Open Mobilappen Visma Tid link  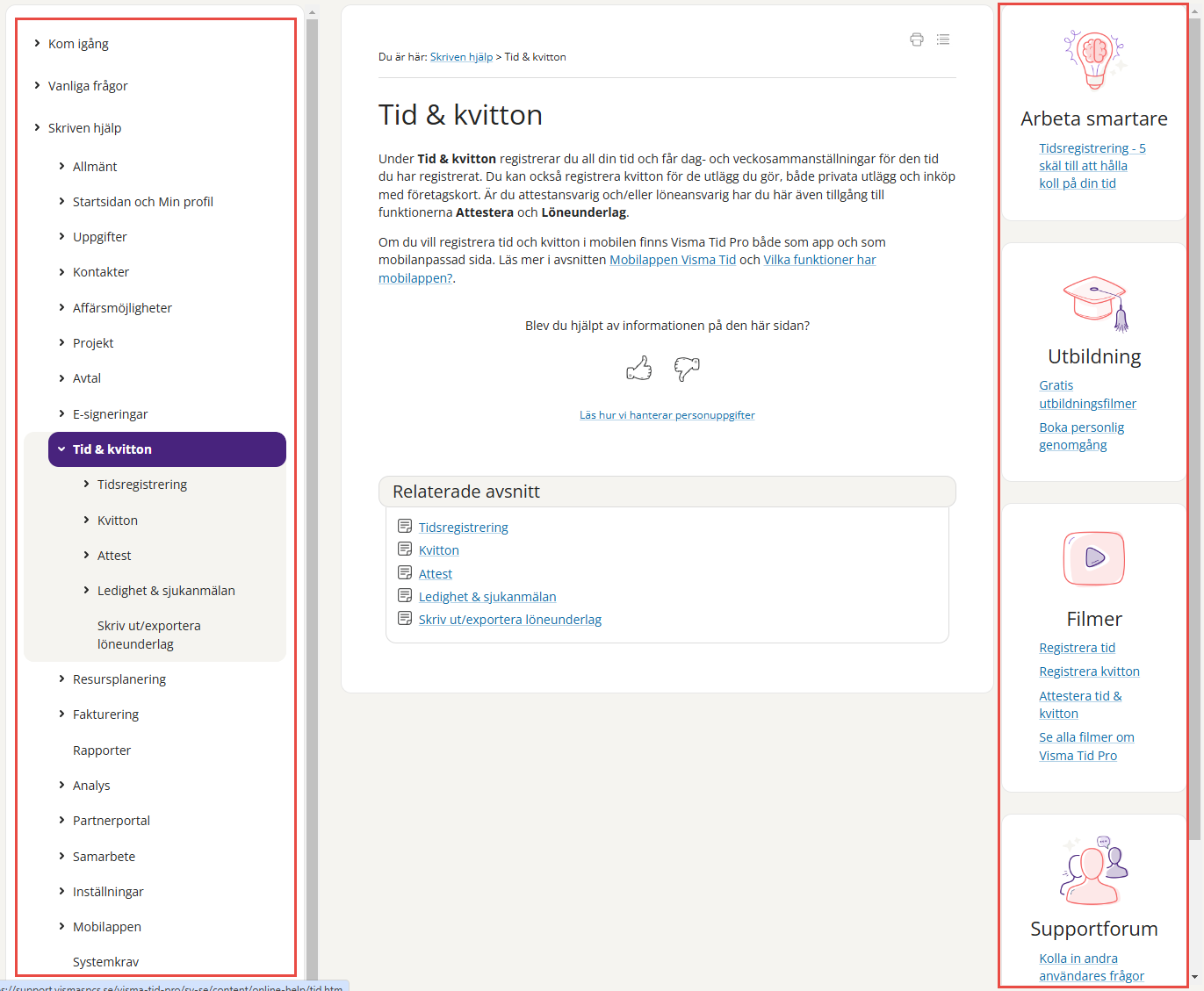[673, 260]
